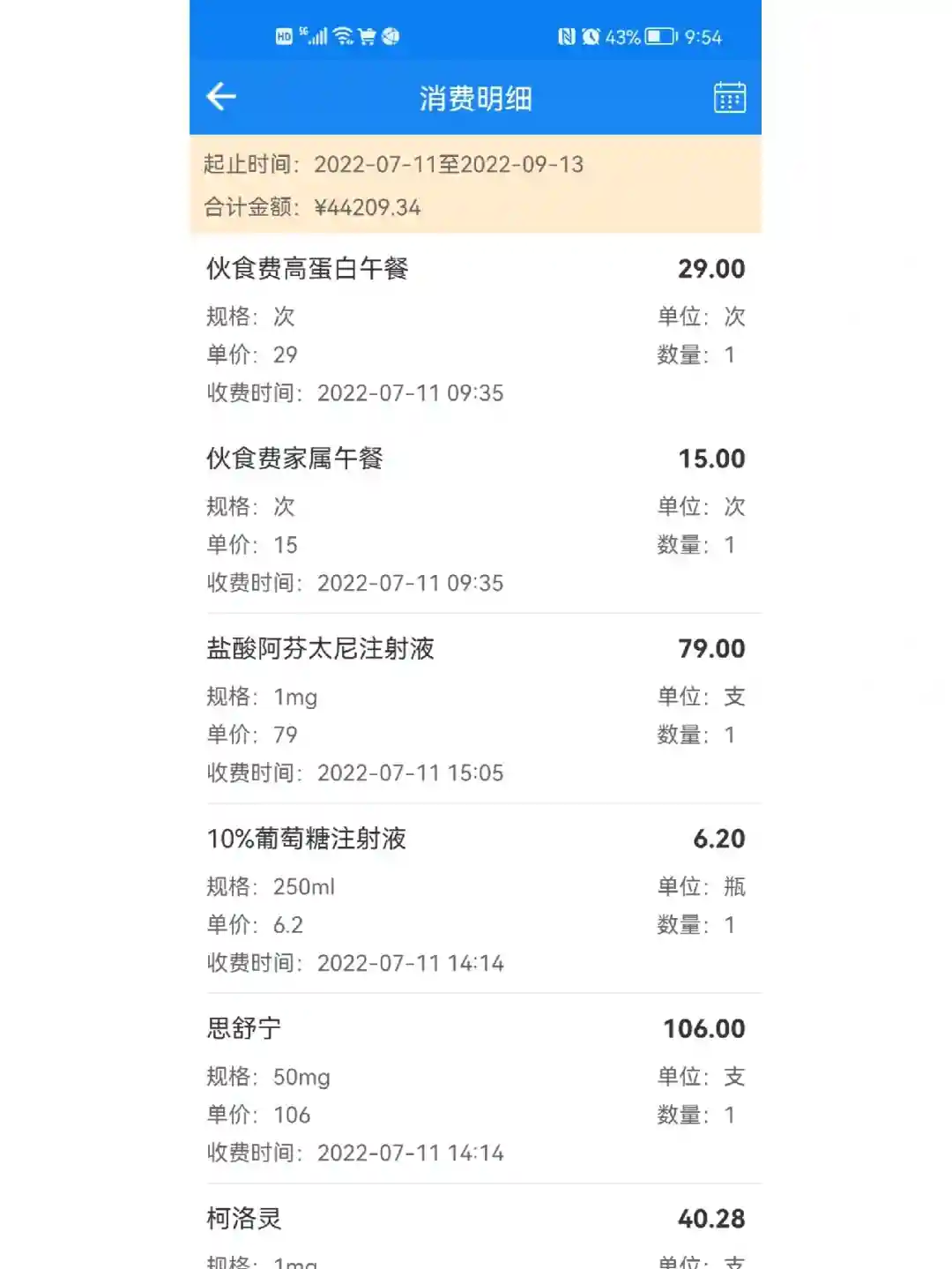Tap the HD indicator in status bar

pyautogui.click(x=284, y=36)
